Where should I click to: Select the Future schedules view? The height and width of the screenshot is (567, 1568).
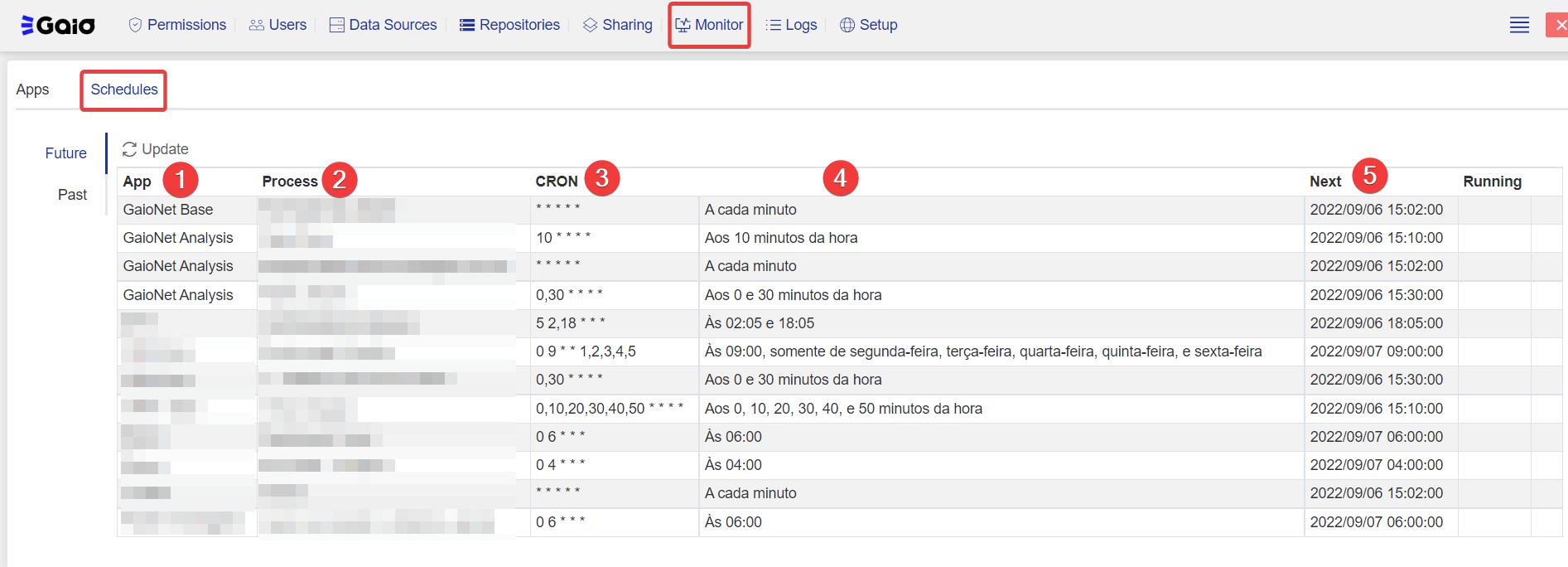65,153
